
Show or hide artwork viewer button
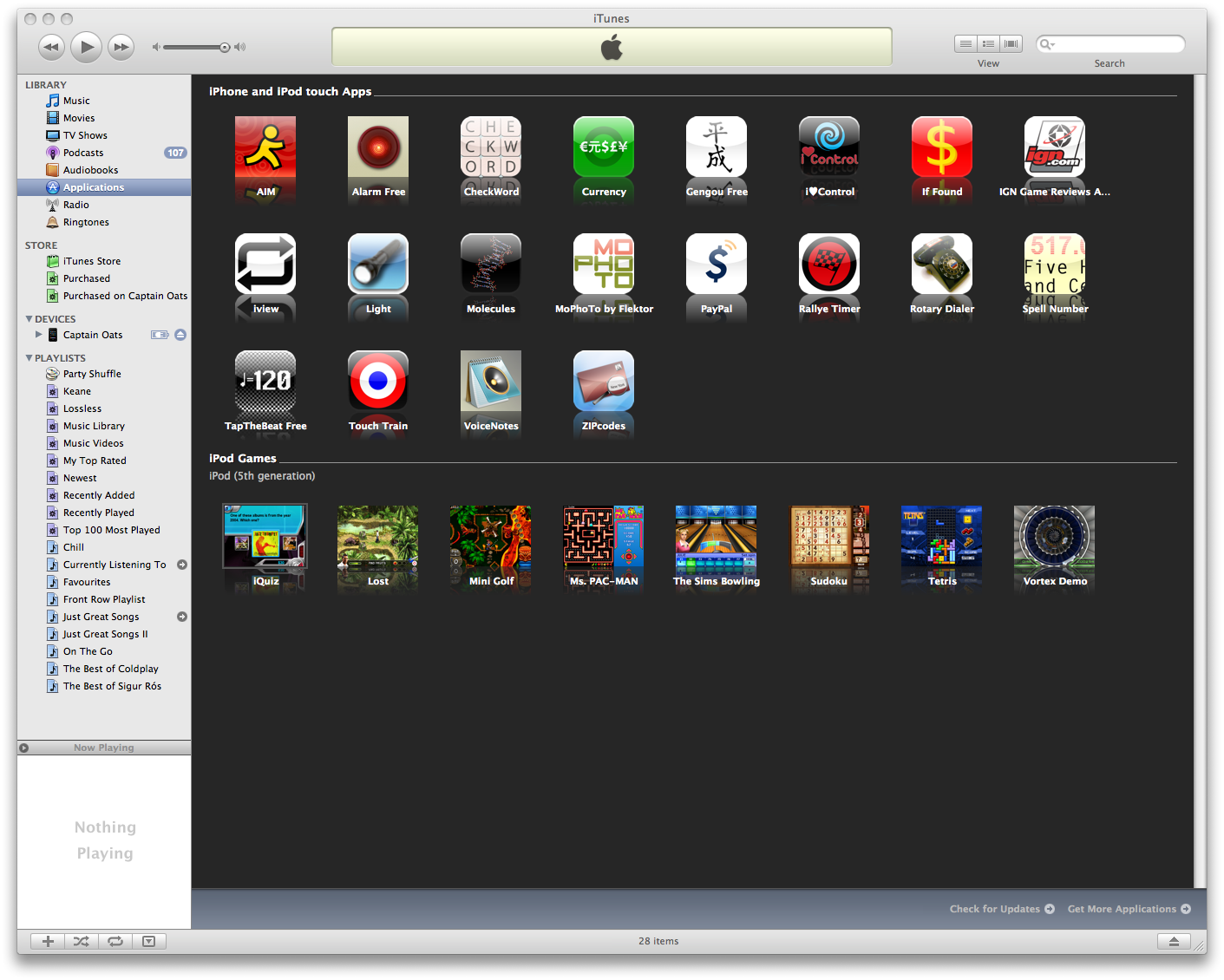pos(148,941)
